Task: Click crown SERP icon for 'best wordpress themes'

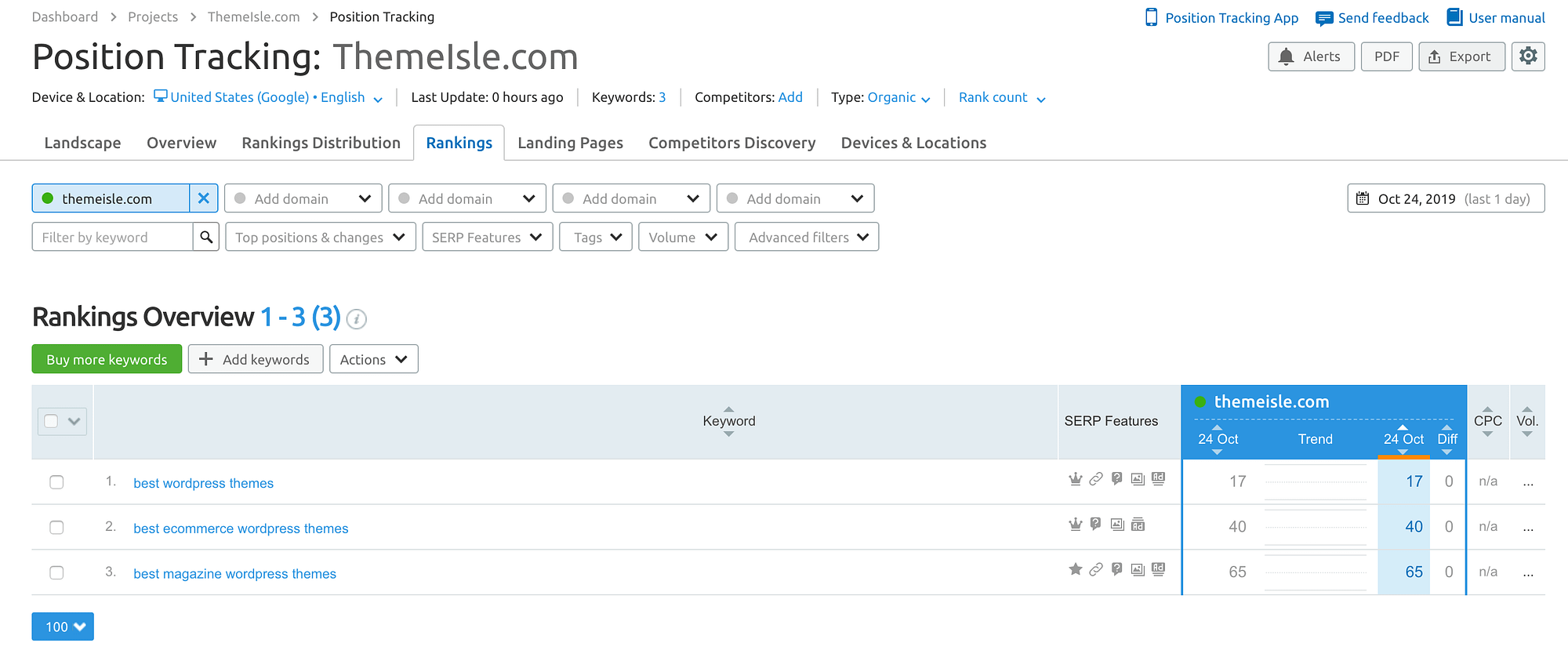Action: [x=1076, y=478]
